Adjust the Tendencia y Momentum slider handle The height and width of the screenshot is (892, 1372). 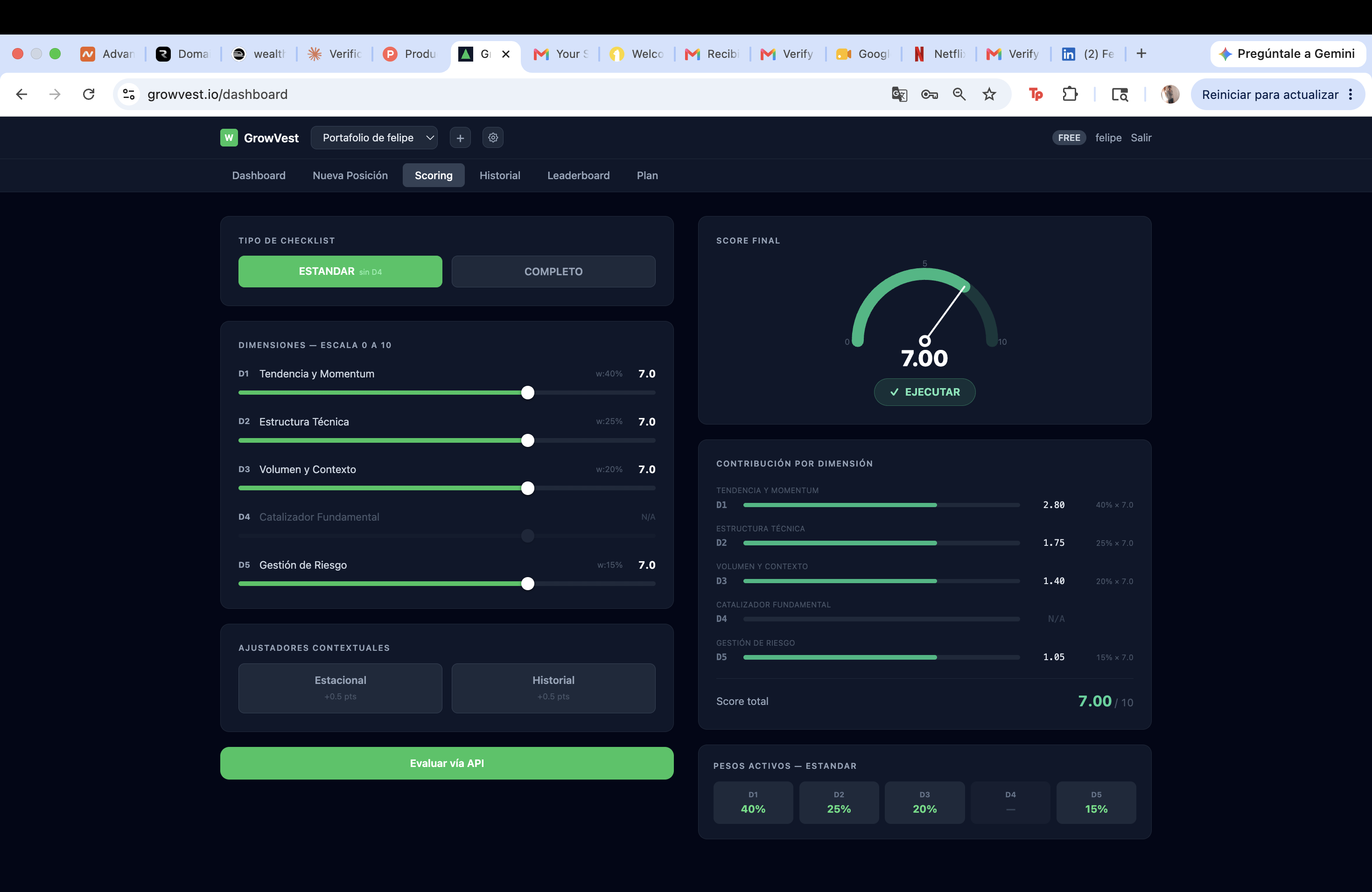(527, 393)
